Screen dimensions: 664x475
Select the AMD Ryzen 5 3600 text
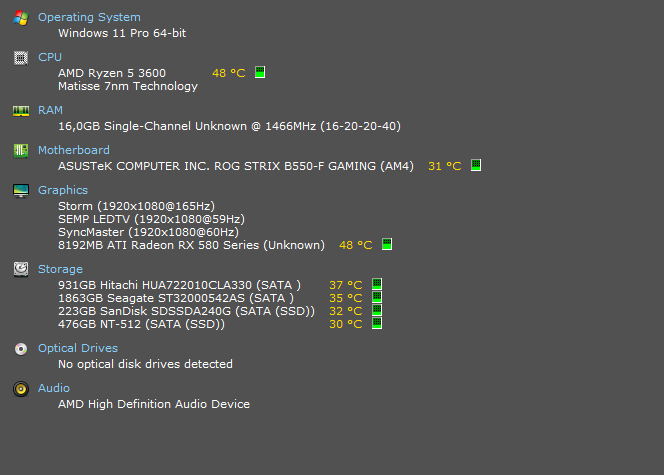click(x=112, y=73)
